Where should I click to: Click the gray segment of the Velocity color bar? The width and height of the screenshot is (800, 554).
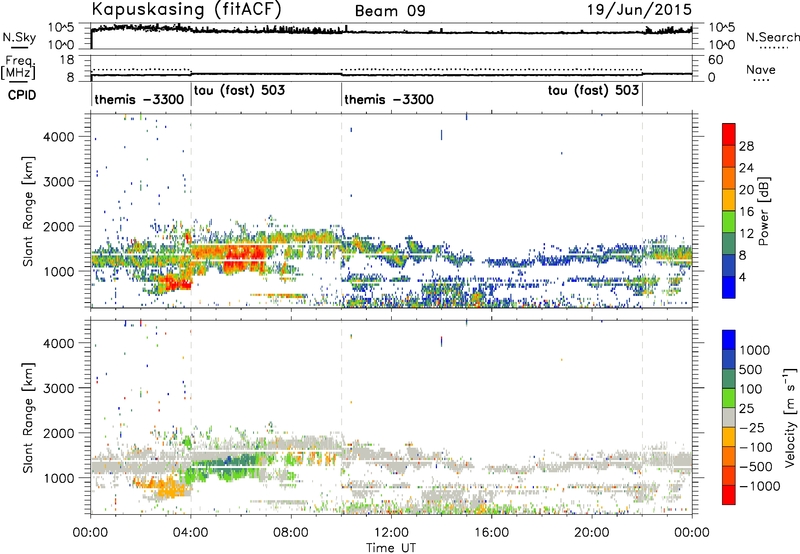click(729, 417)
